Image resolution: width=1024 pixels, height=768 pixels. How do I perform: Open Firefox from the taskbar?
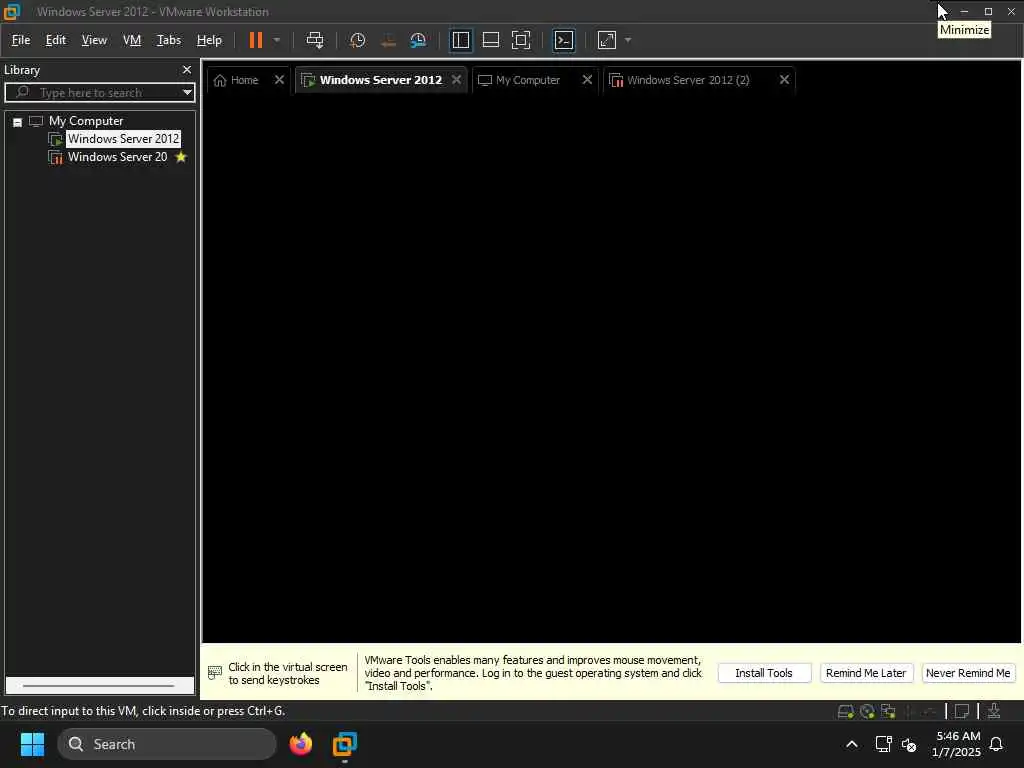[300, 744]
